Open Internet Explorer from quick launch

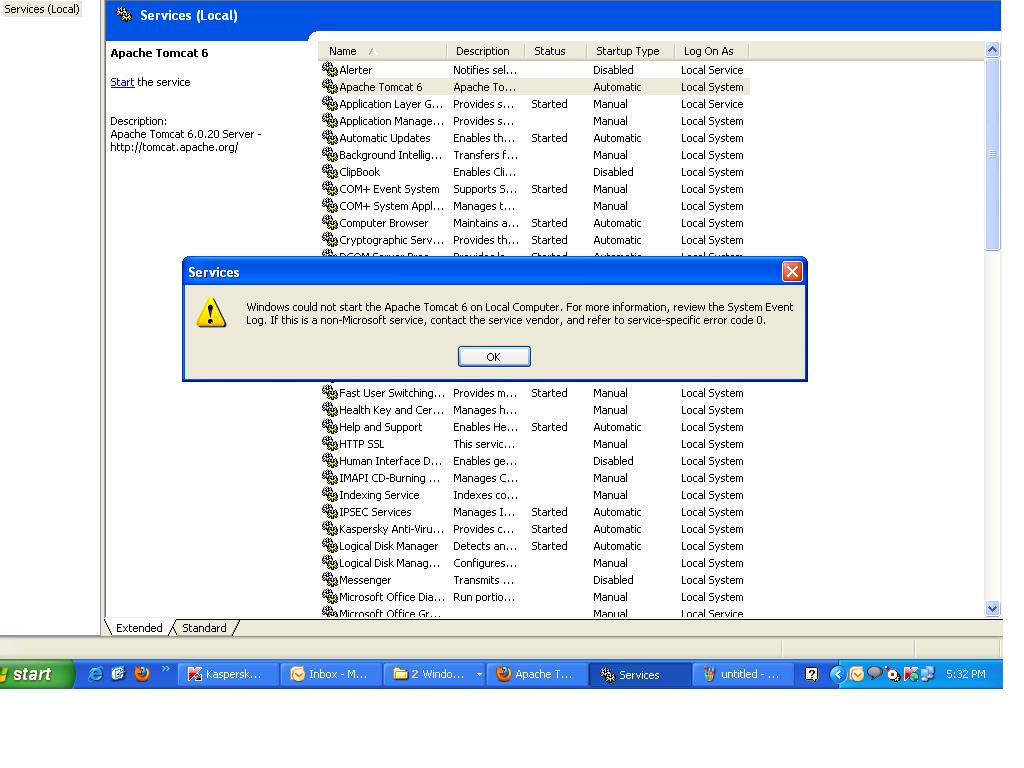(x=95, y=674)
